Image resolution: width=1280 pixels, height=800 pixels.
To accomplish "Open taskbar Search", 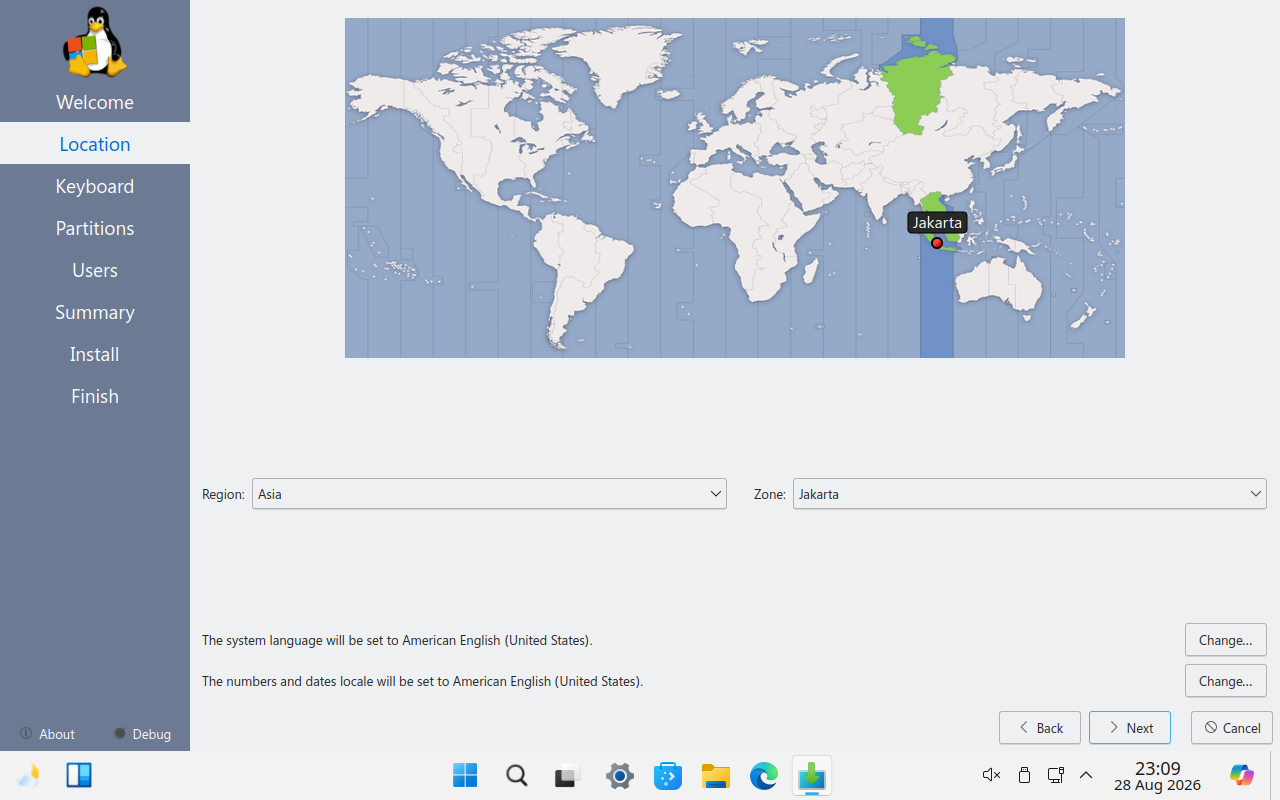I will click(x=516, y=775).
